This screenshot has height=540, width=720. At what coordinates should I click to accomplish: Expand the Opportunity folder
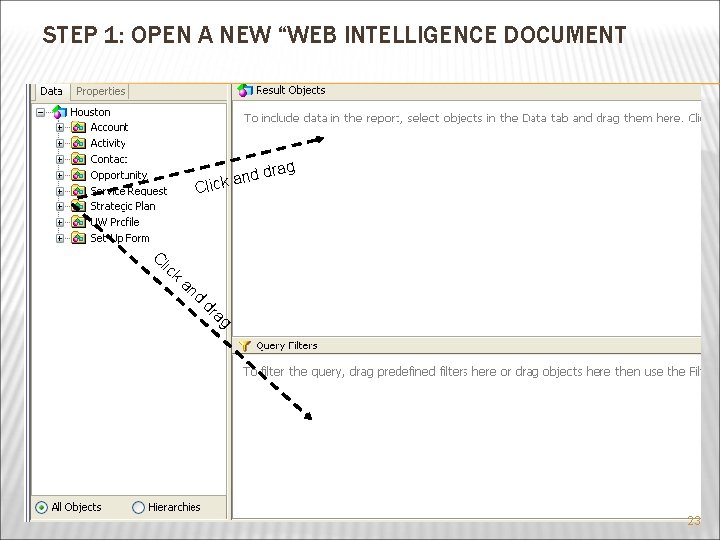point(60,175)
